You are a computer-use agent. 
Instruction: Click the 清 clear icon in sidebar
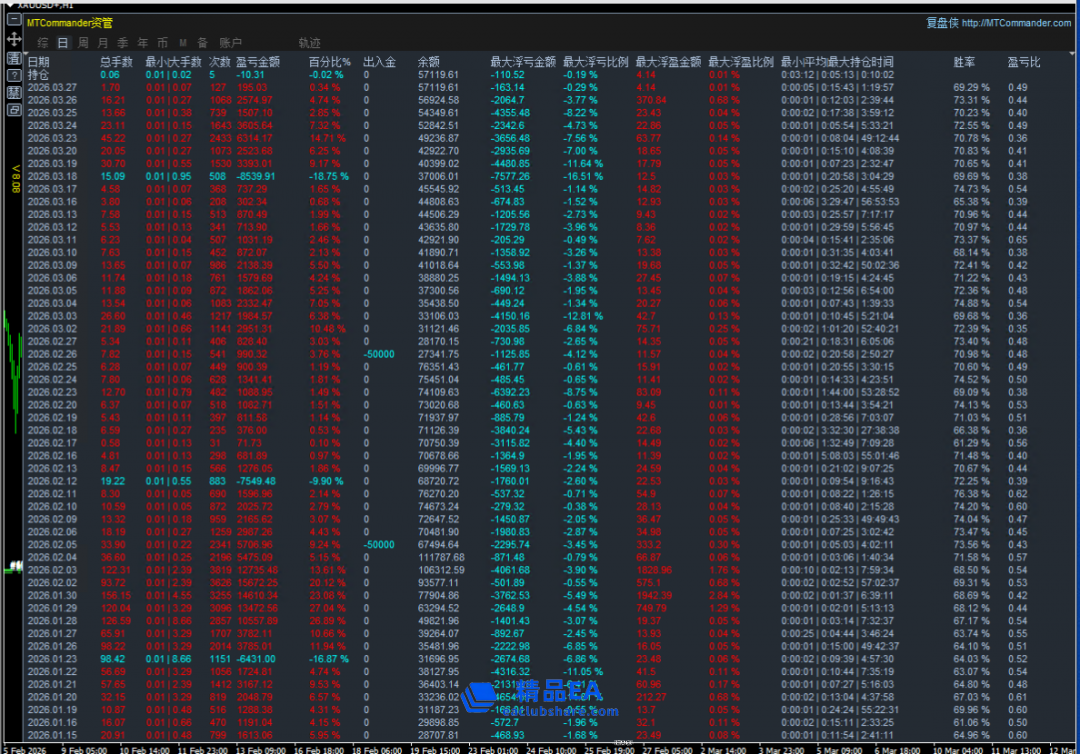14,58
